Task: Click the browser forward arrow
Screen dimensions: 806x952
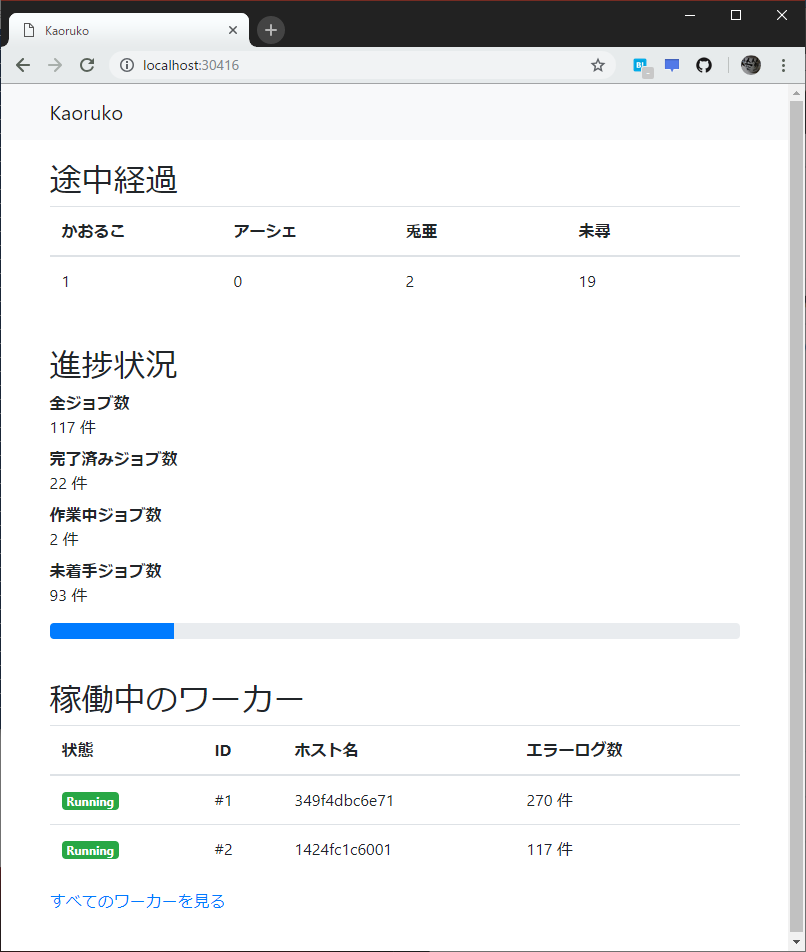Action: [55, 65]
